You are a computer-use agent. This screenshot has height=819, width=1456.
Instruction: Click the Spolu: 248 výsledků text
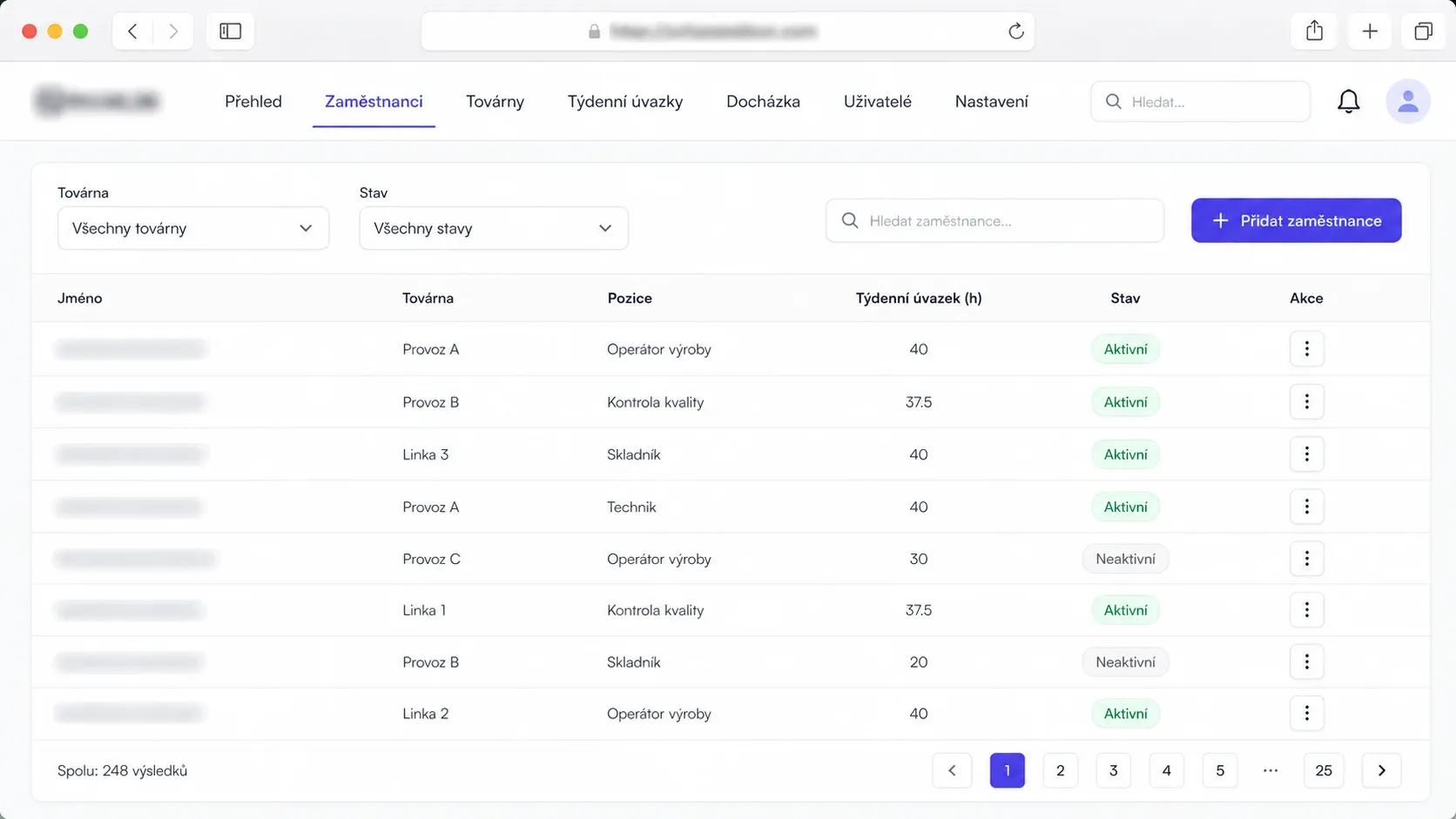[x=122, y=770]
